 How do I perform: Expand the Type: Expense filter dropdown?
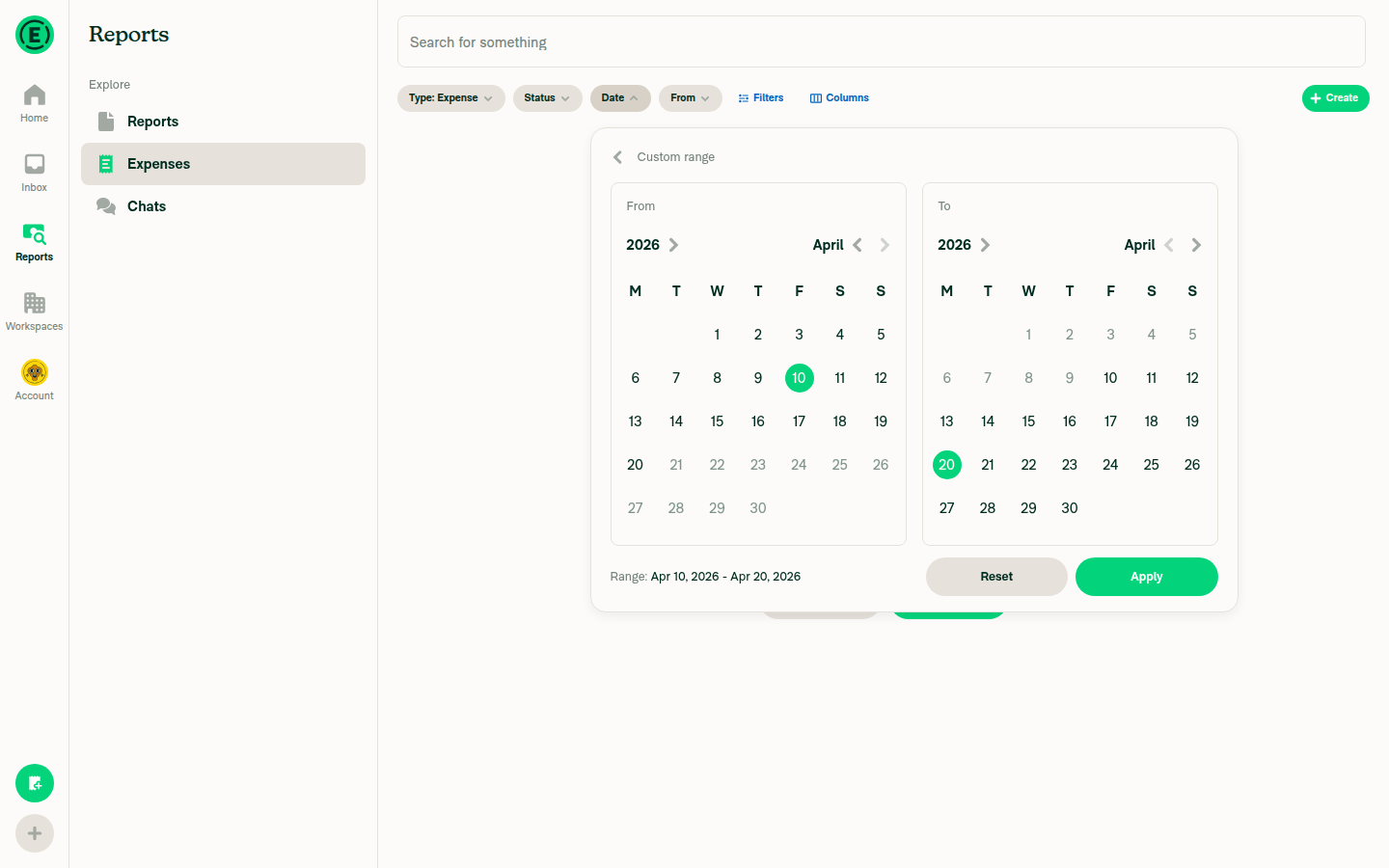(x=450, y=98)
